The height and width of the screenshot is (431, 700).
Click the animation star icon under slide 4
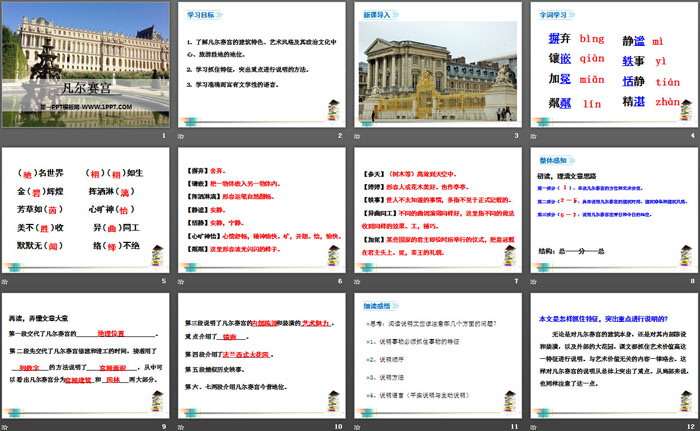(x=533, y=136)
